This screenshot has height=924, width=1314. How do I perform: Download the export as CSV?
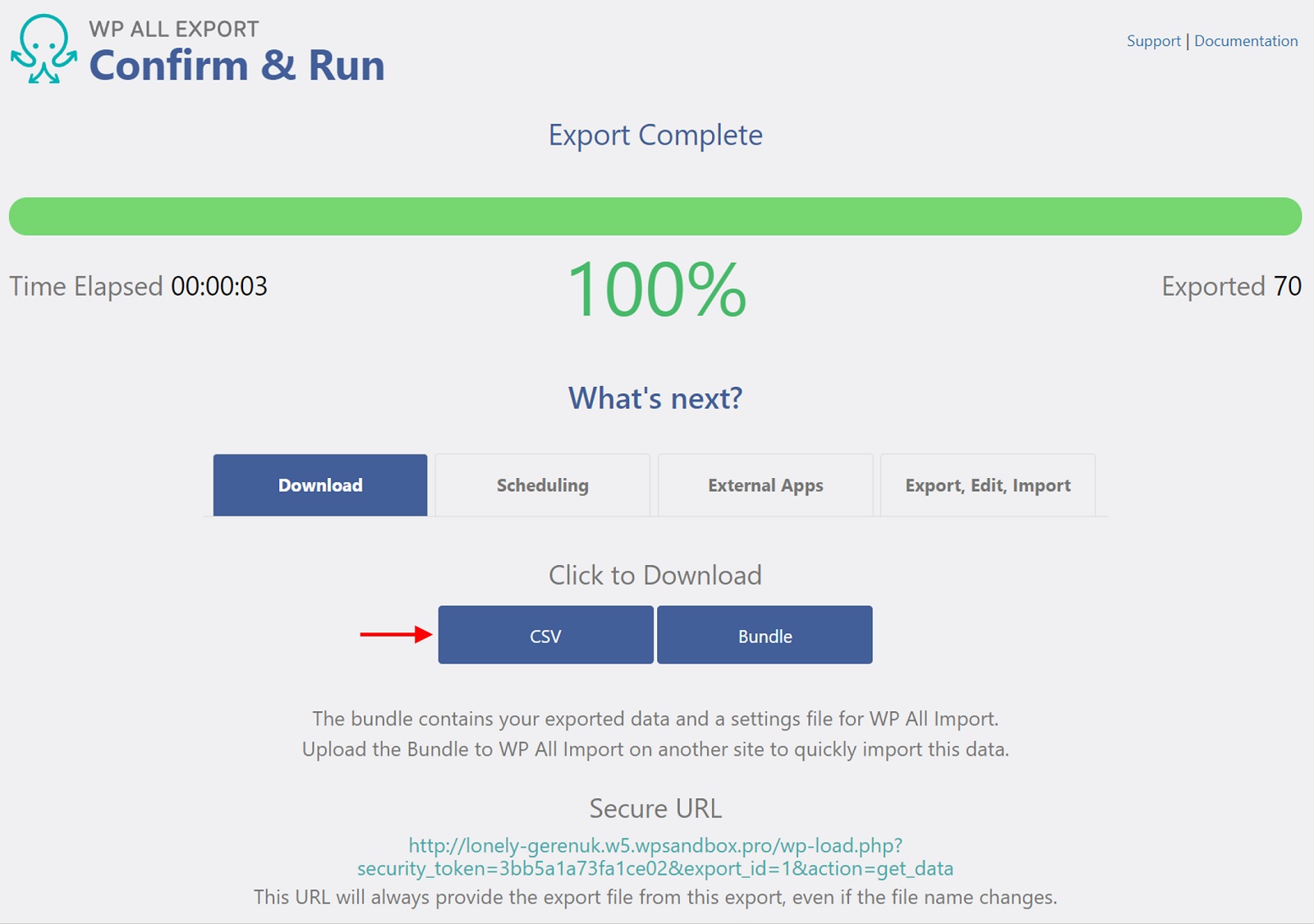[x=545, y=636]
